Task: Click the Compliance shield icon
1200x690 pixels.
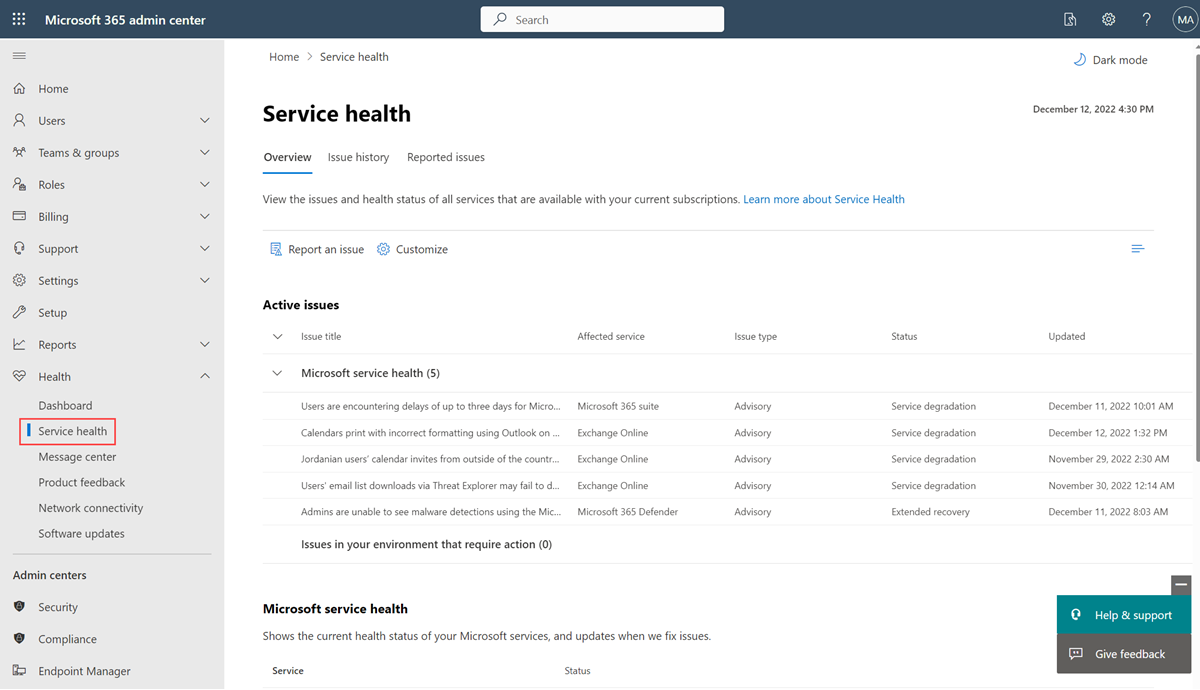Action: 19,639
